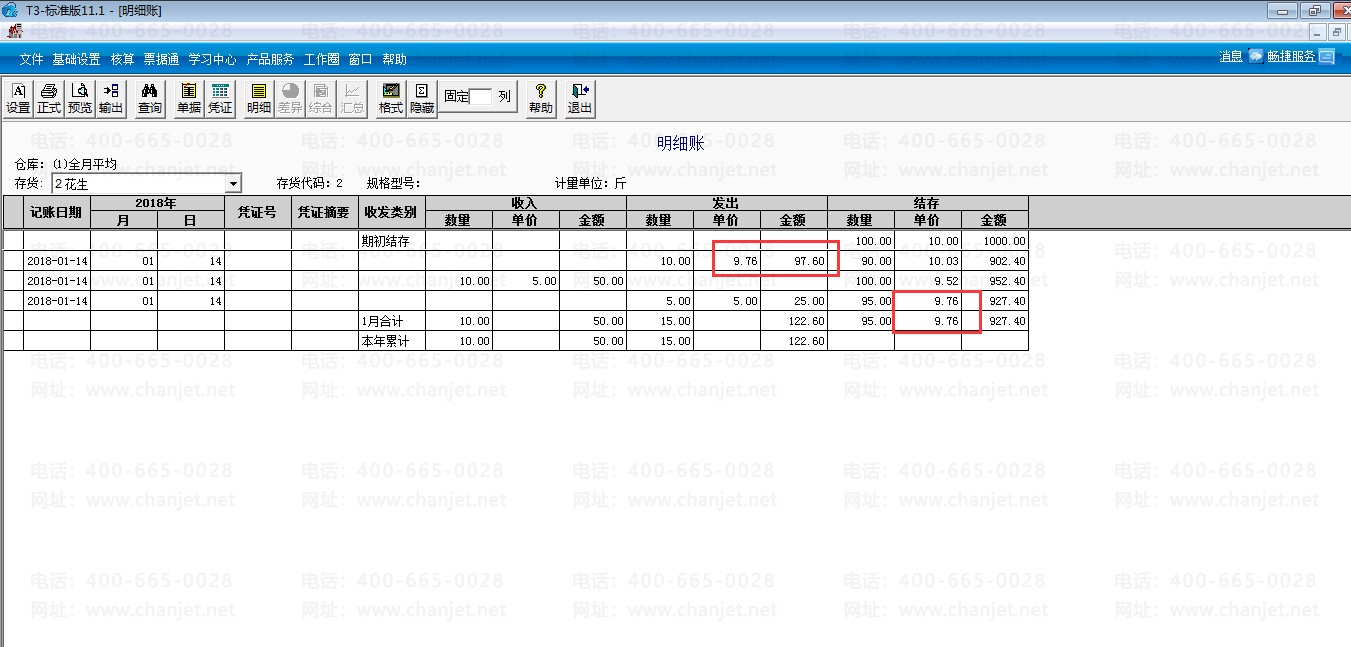The width and height of the screenshot is (1351, 647).
Task: Click the 消息 link
Action: (1231, 57)
